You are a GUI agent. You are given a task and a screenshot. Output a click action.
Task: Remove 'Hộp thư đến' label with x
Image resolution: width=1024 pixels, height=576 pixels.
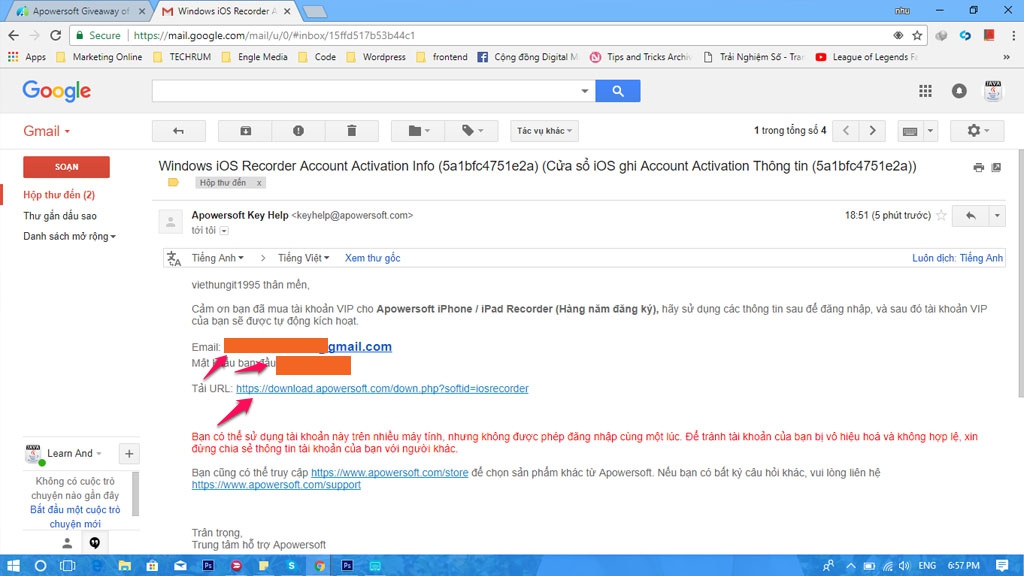point(259,183)
